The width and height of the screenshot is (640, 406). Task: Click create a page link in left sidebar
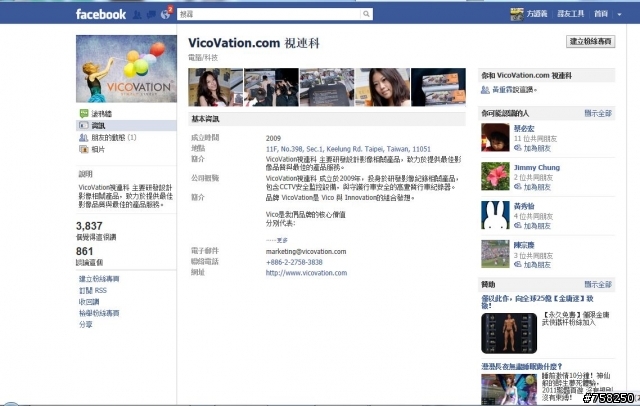[x=99, y=279]
